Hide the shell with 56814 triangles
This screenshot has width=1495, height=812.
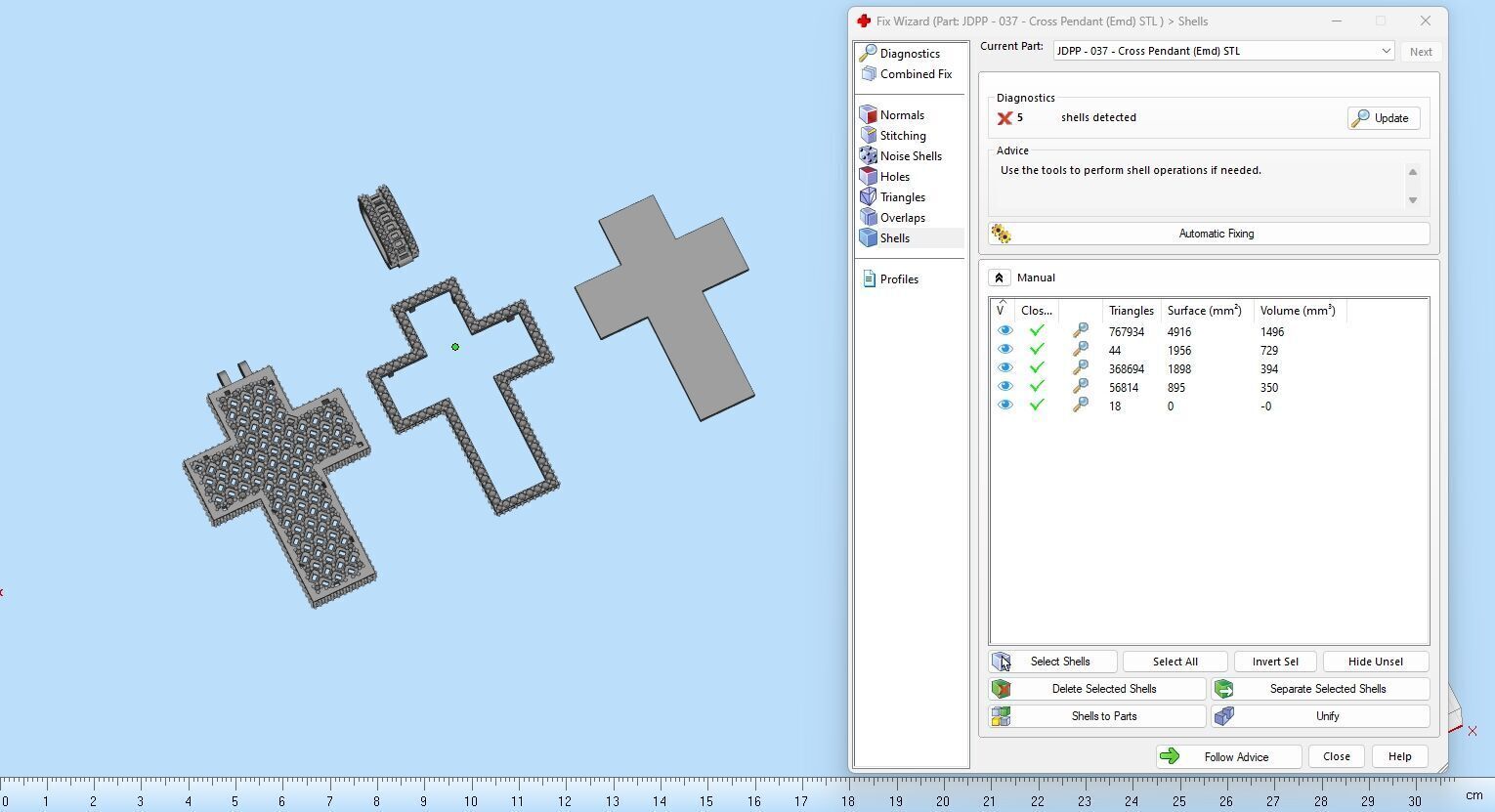[x=1004, y=387]
